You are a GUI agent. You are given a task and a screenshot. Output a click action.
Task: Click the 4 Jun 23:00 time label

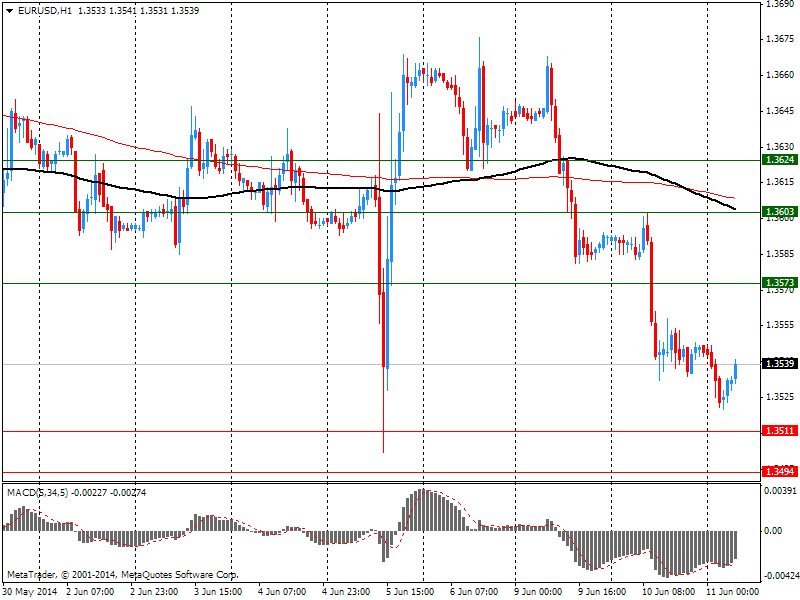pyautogui.click(x=346, y=592)
